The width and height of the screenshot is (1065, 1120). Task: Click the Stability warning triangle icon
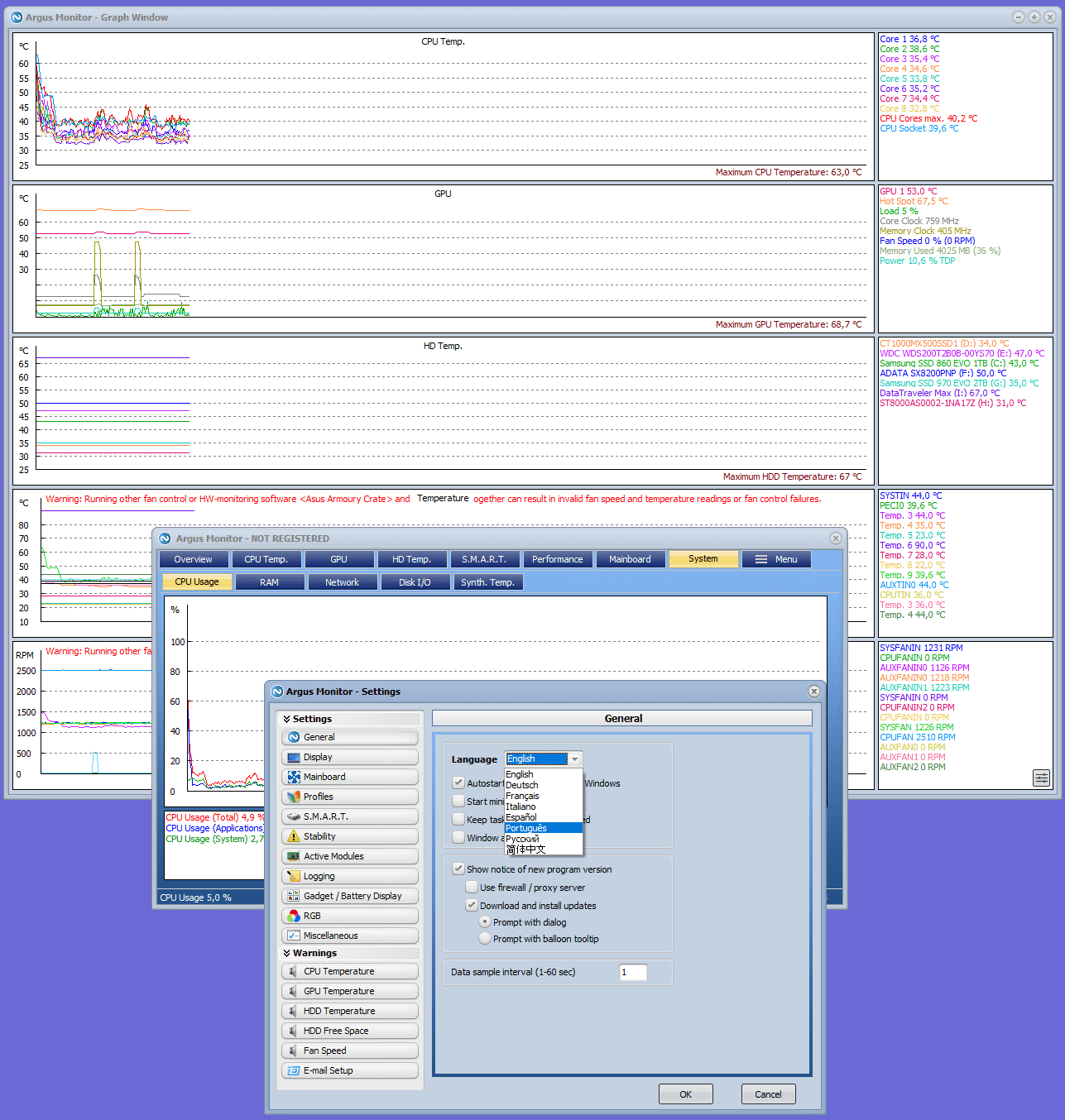tap(293, 836)
